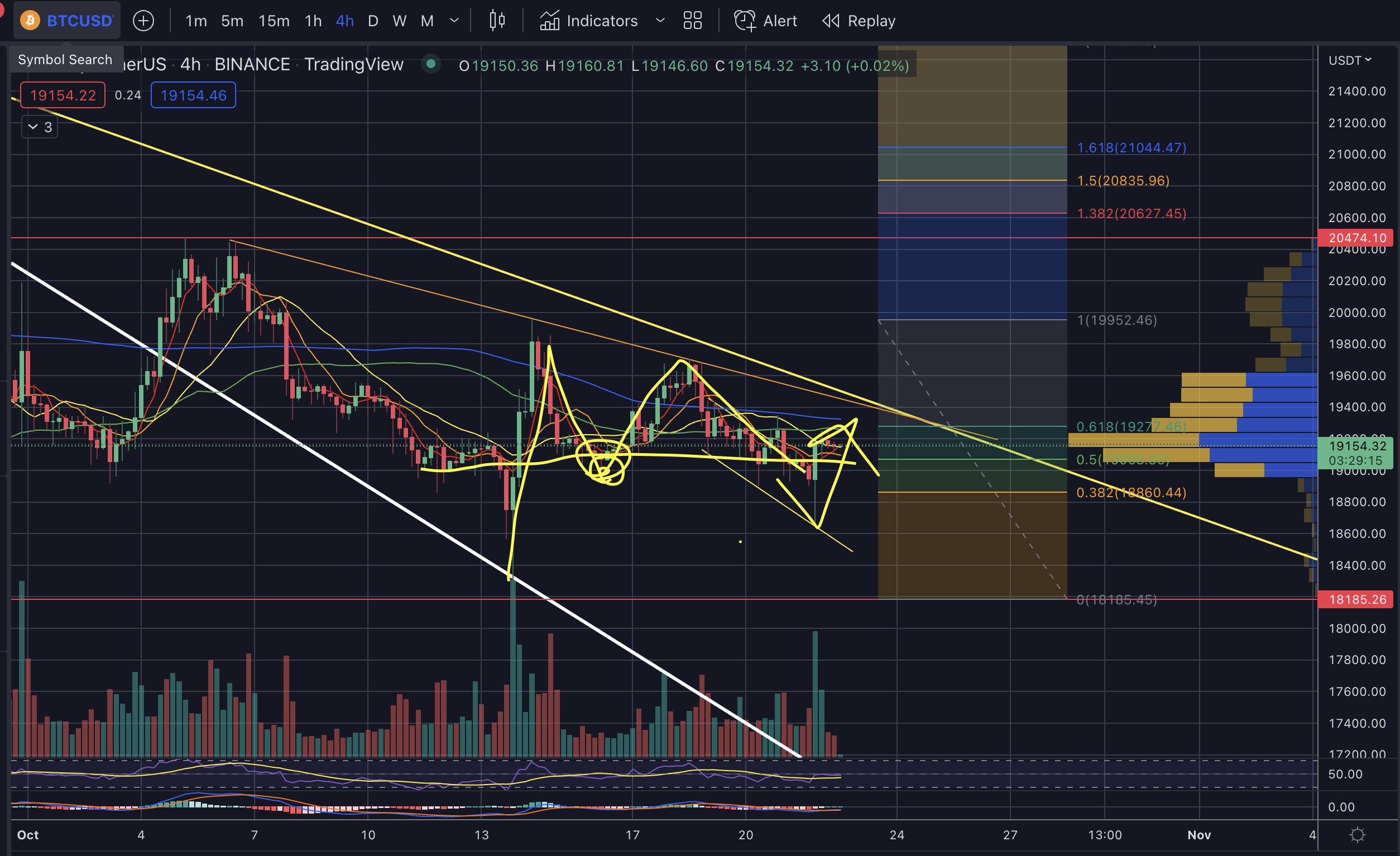Switch to the 1m timeframe

196,21
